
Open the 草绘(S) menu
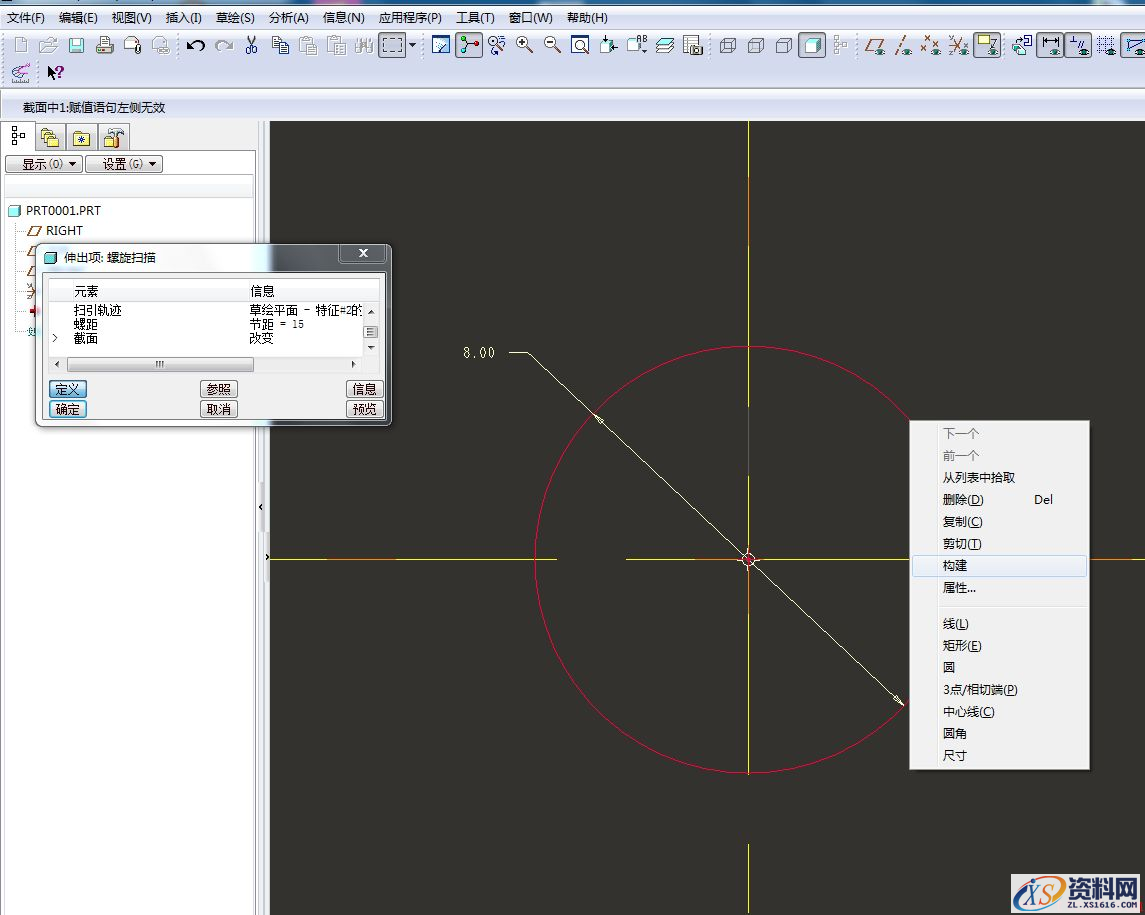coord(235,18)
